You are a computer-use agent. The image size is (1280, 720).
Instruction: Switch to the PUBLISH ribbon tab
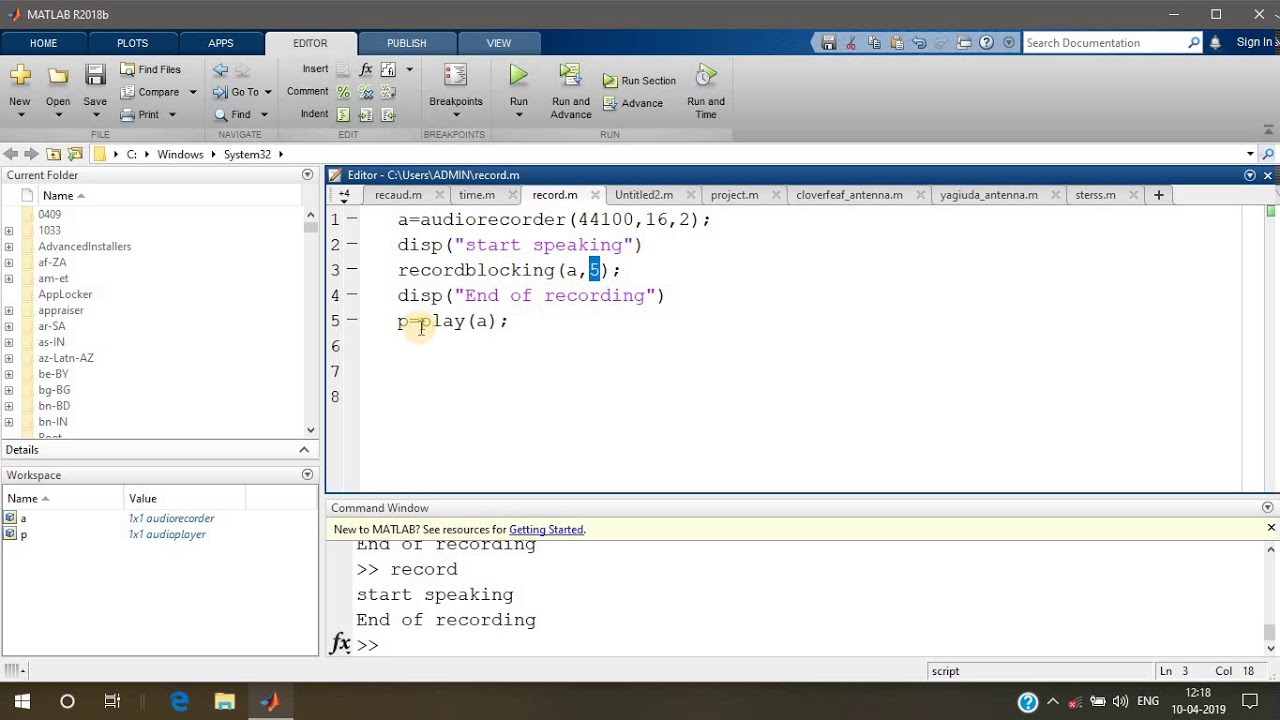(406, 43)
